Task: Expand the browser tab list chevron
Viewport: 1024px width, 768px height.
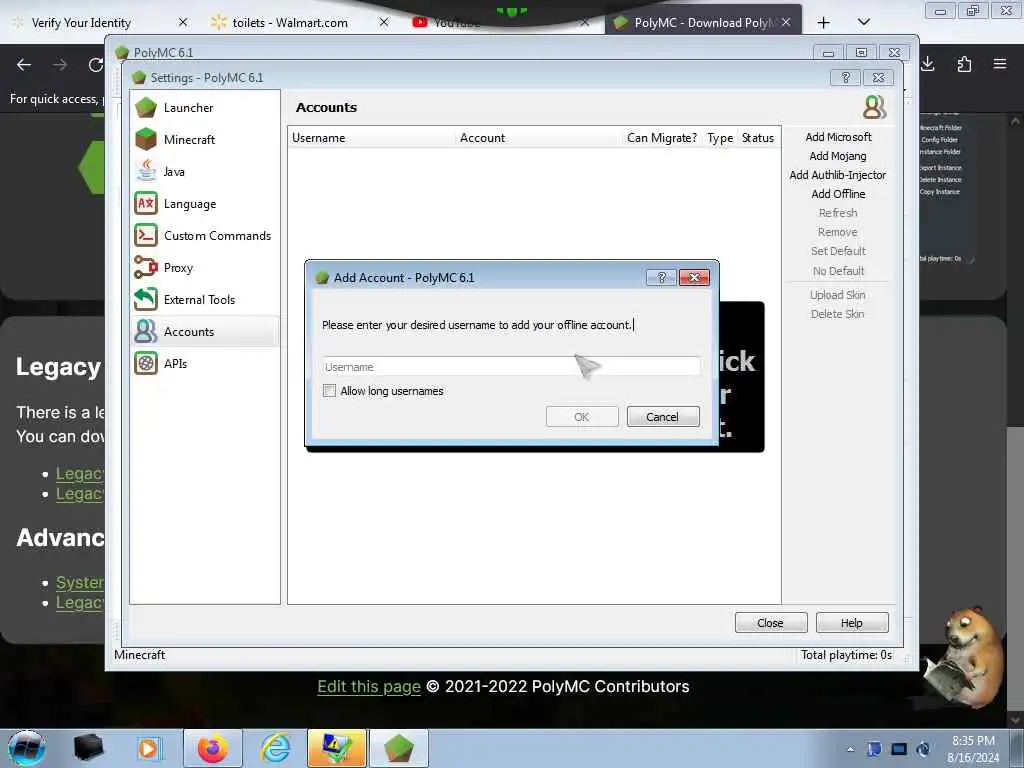Action: 863,22
